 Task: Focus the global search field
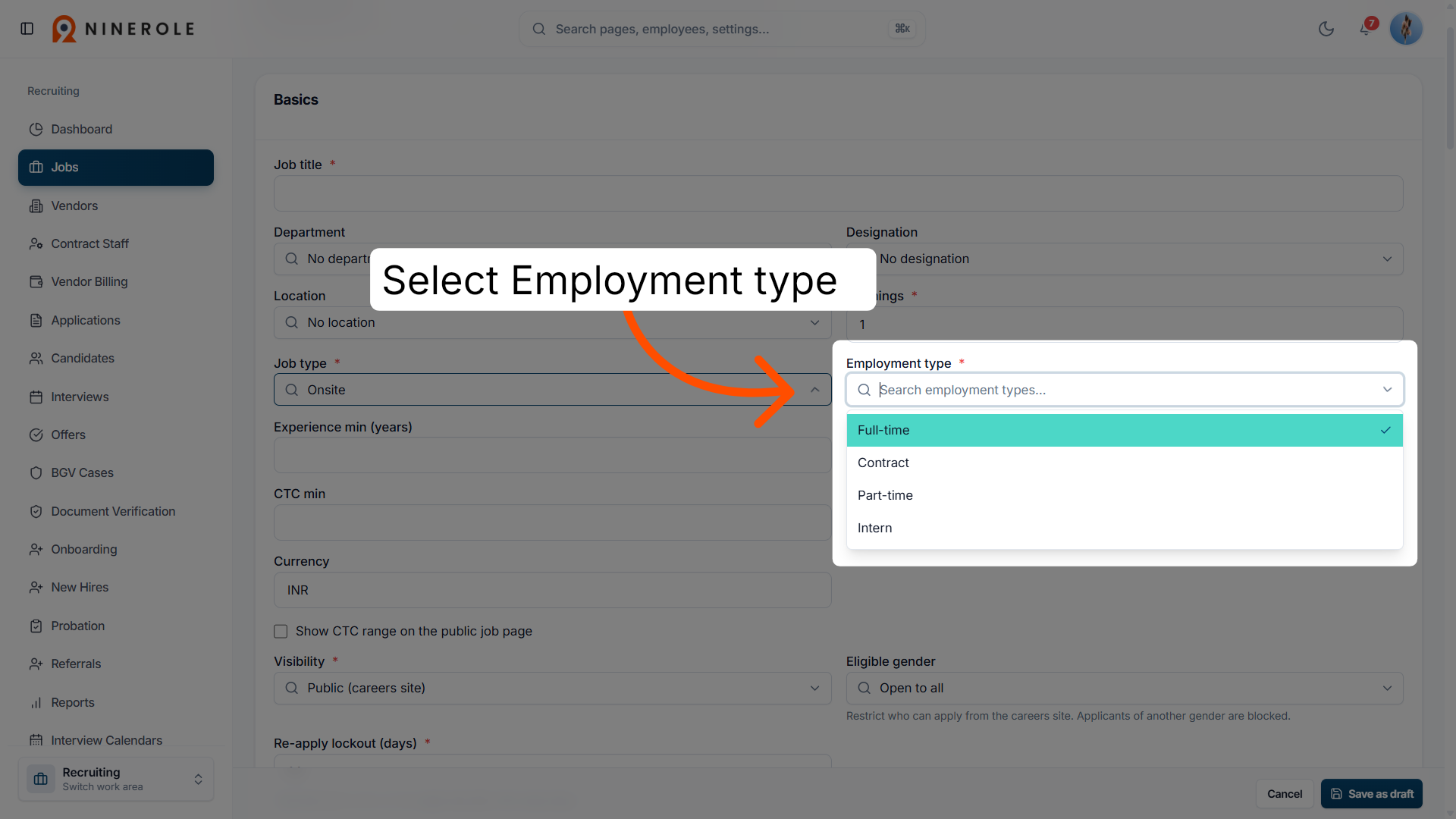[721, 29]
